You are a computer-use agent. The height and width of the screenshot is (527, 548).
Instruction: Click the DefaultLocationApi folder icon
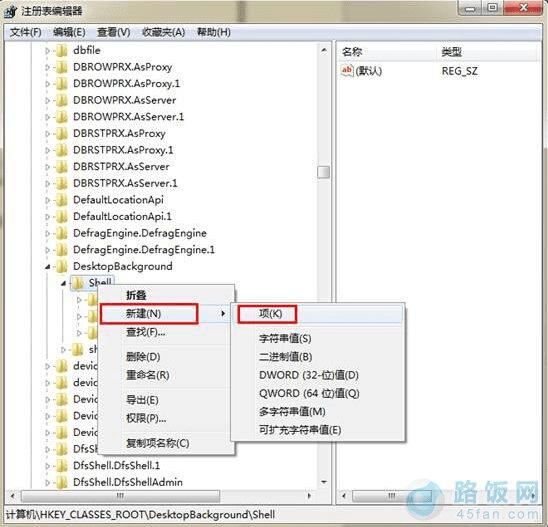[x=62, y=200]
